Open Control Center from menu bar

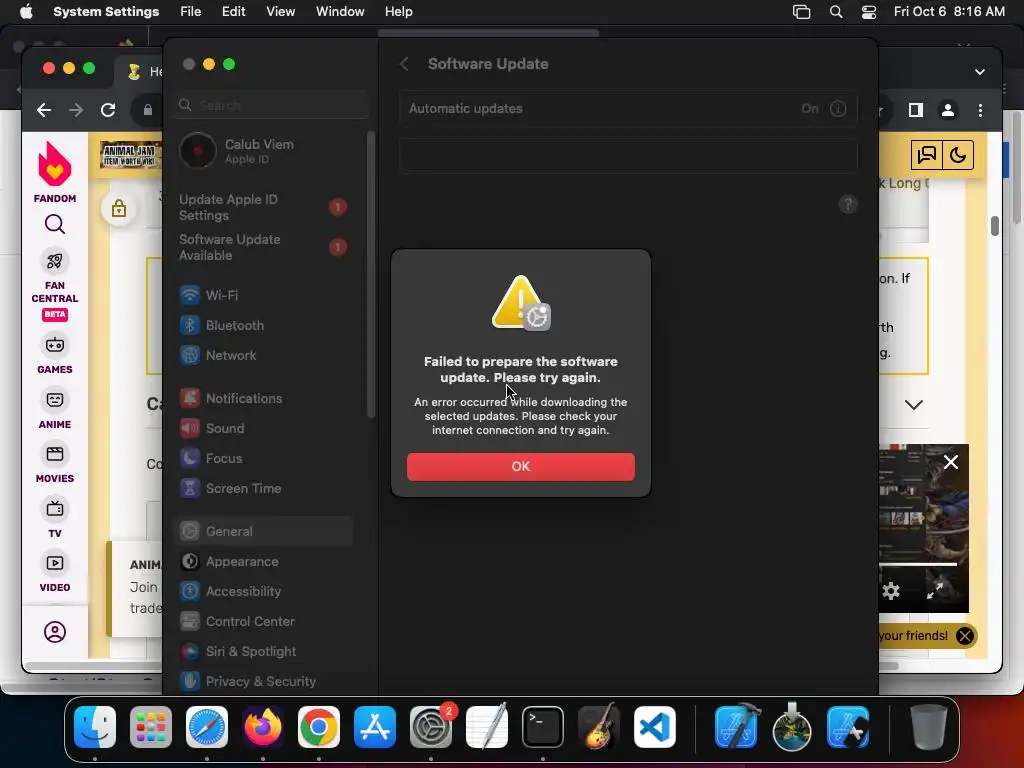click(x=869, y=12)
